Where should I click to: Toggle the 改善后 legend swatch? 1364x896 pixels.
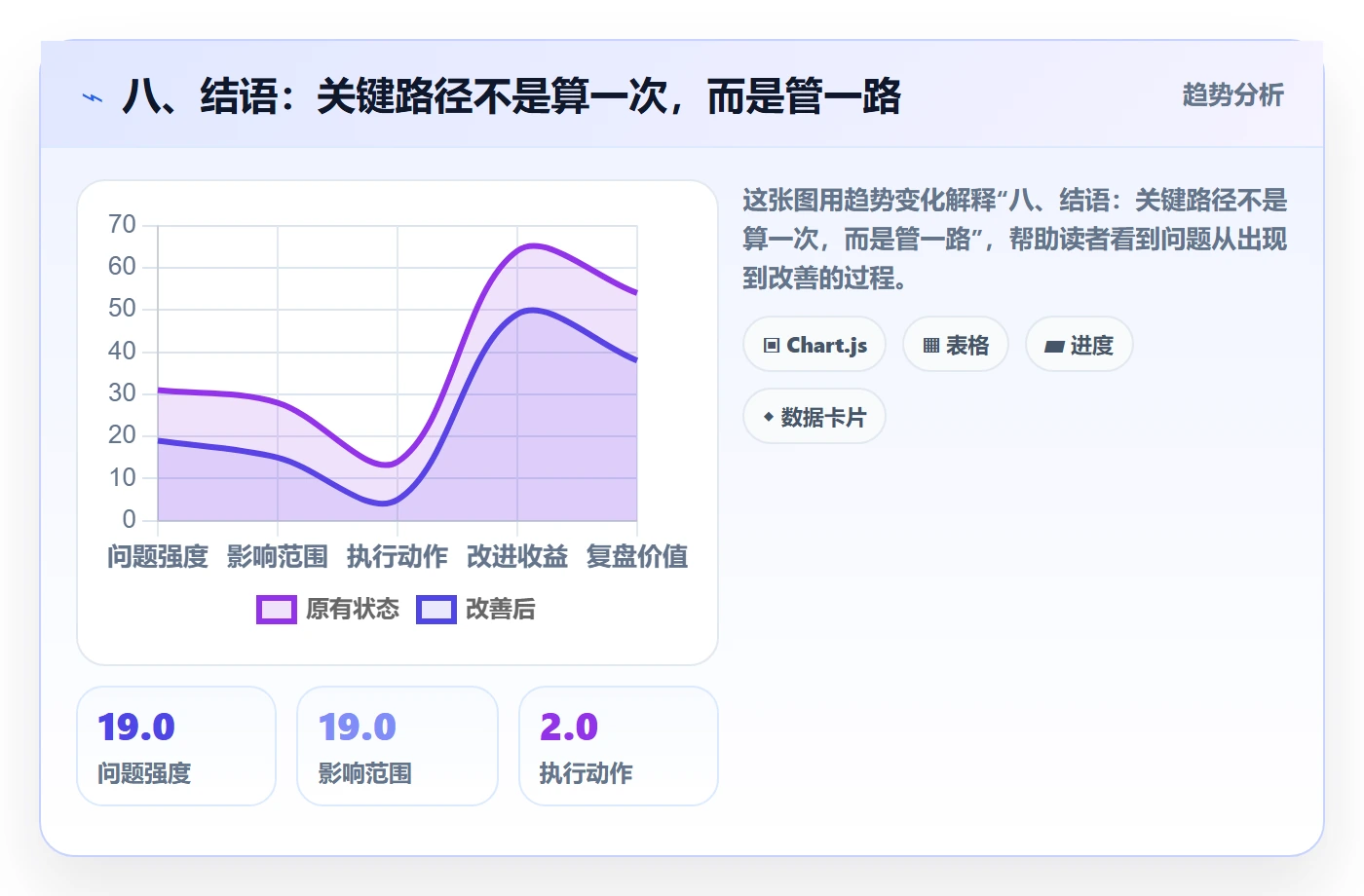click(x=436, y=610)
